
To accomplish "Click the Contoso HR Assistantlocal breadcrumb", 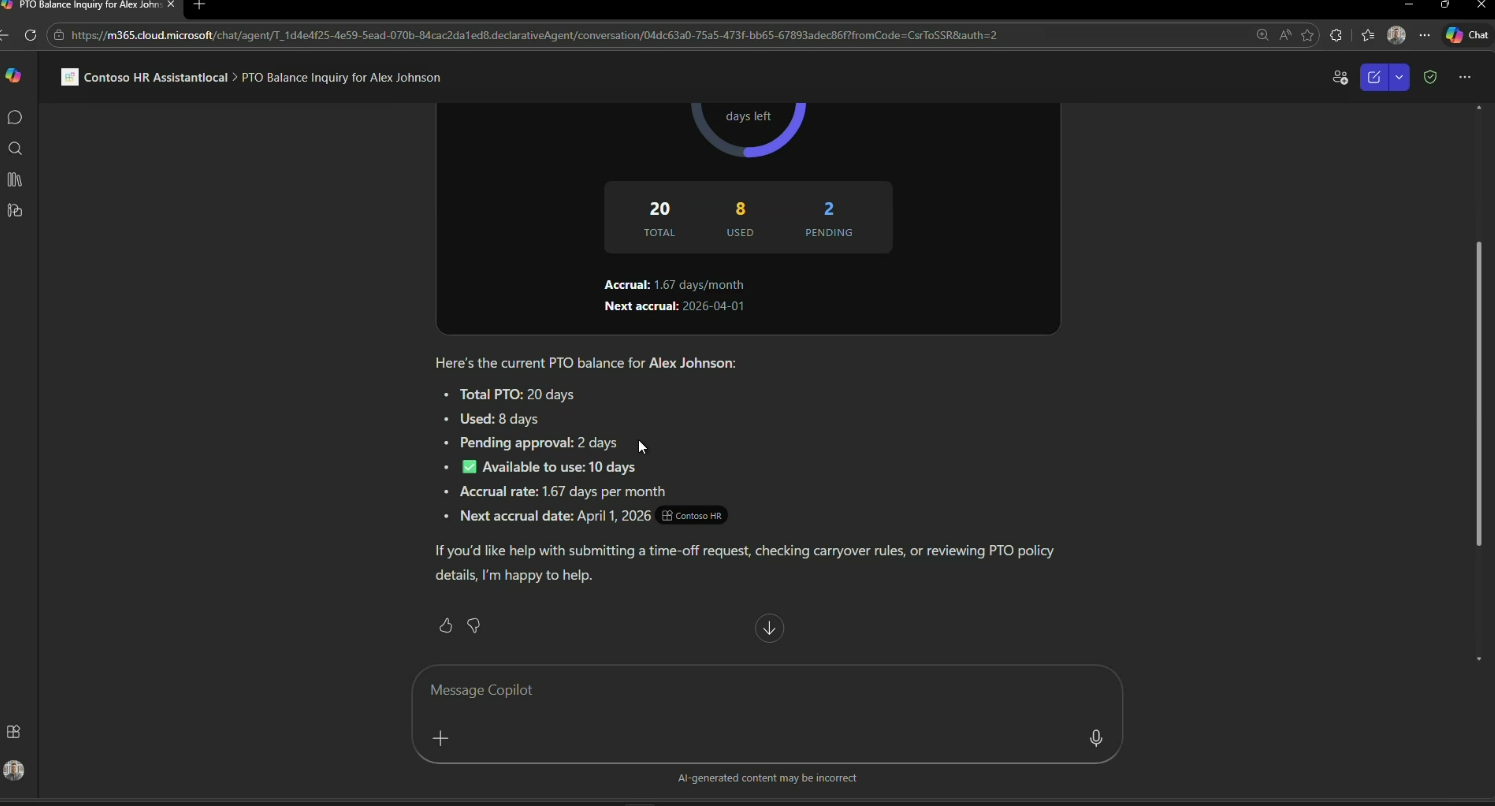I will click(156, 77).
